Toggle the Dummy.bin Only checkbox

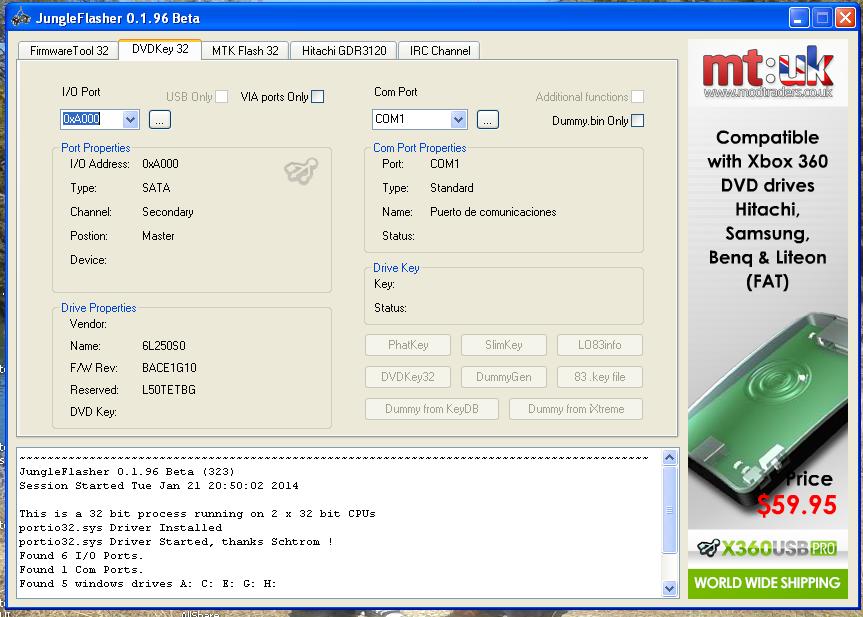637,121
